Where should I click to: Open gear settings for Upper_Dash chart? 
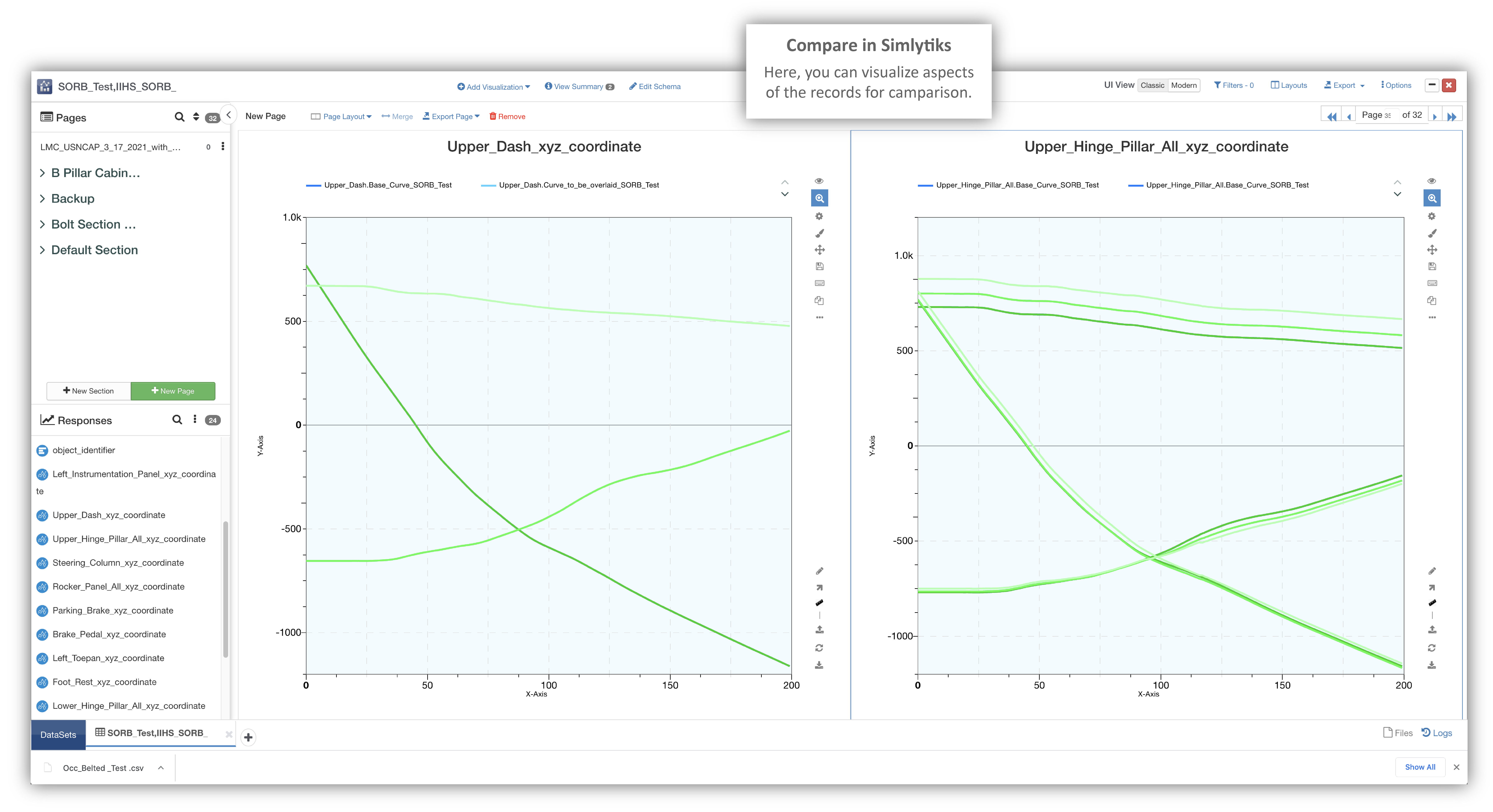819,216
